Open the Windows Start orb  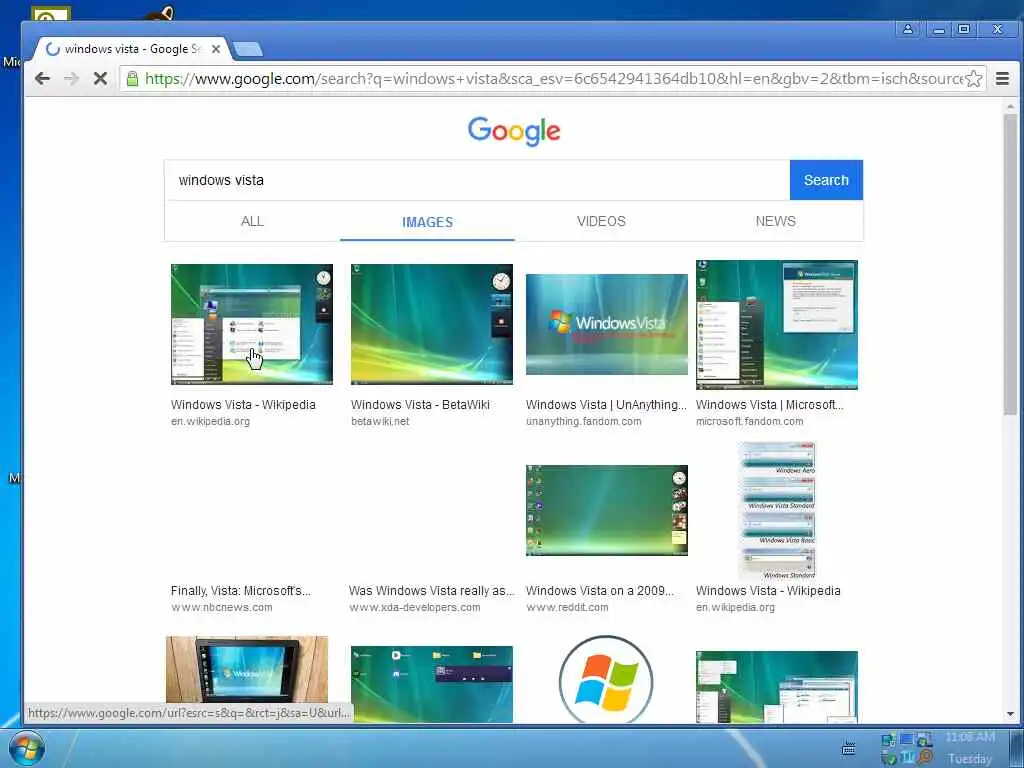[26, 748]
